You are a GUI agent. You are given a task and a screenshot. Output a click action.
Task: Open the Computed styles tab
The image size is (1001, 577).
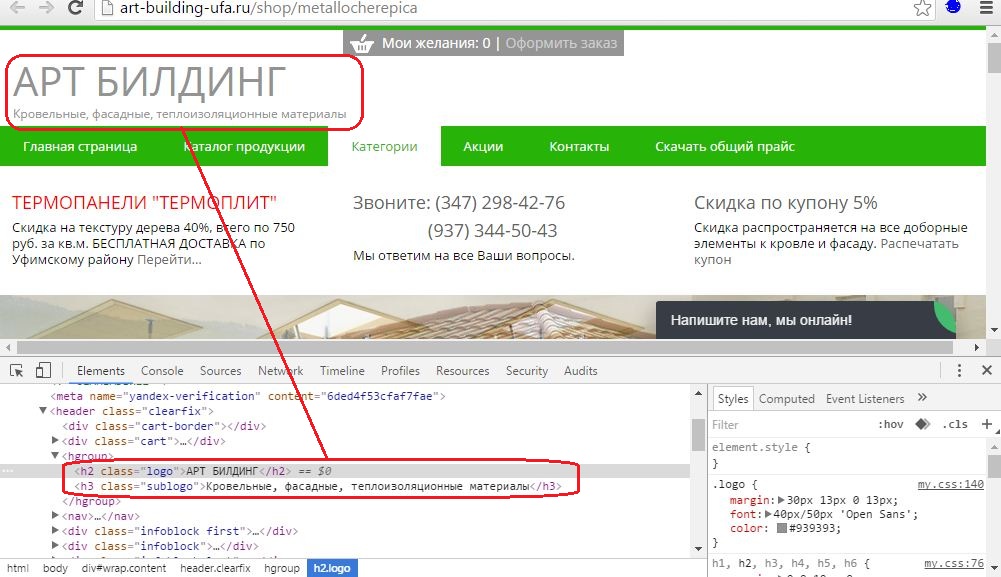pos(786,399)
